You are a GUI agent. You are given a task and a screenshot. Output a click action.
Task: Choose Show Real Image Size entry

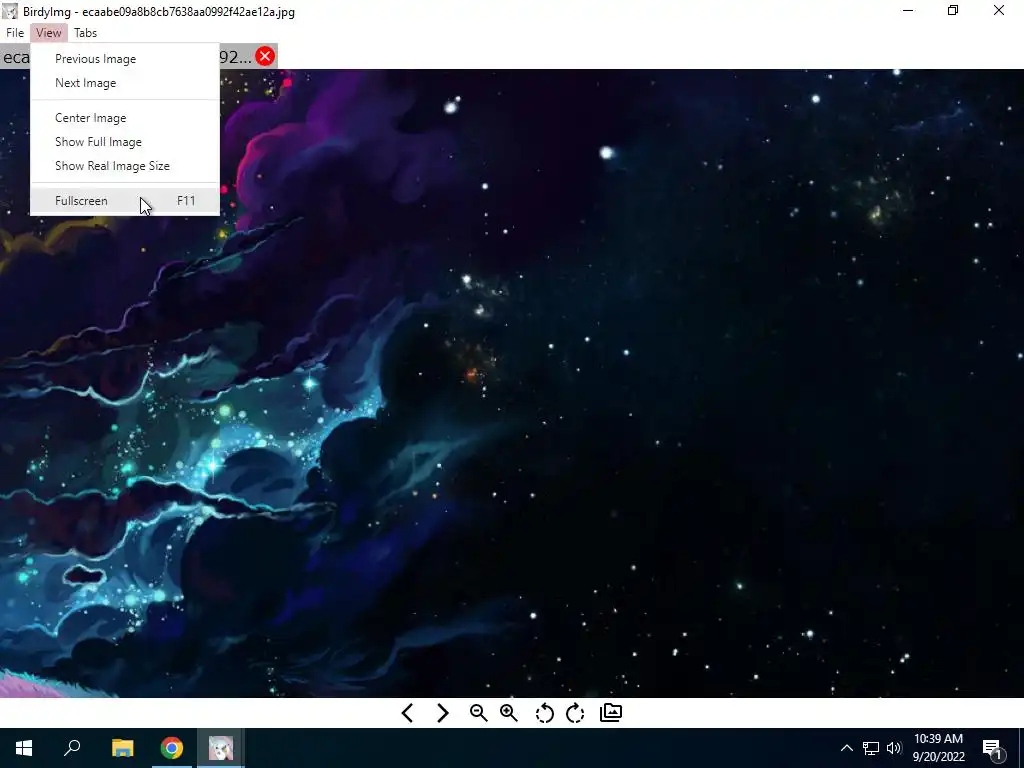125,166
